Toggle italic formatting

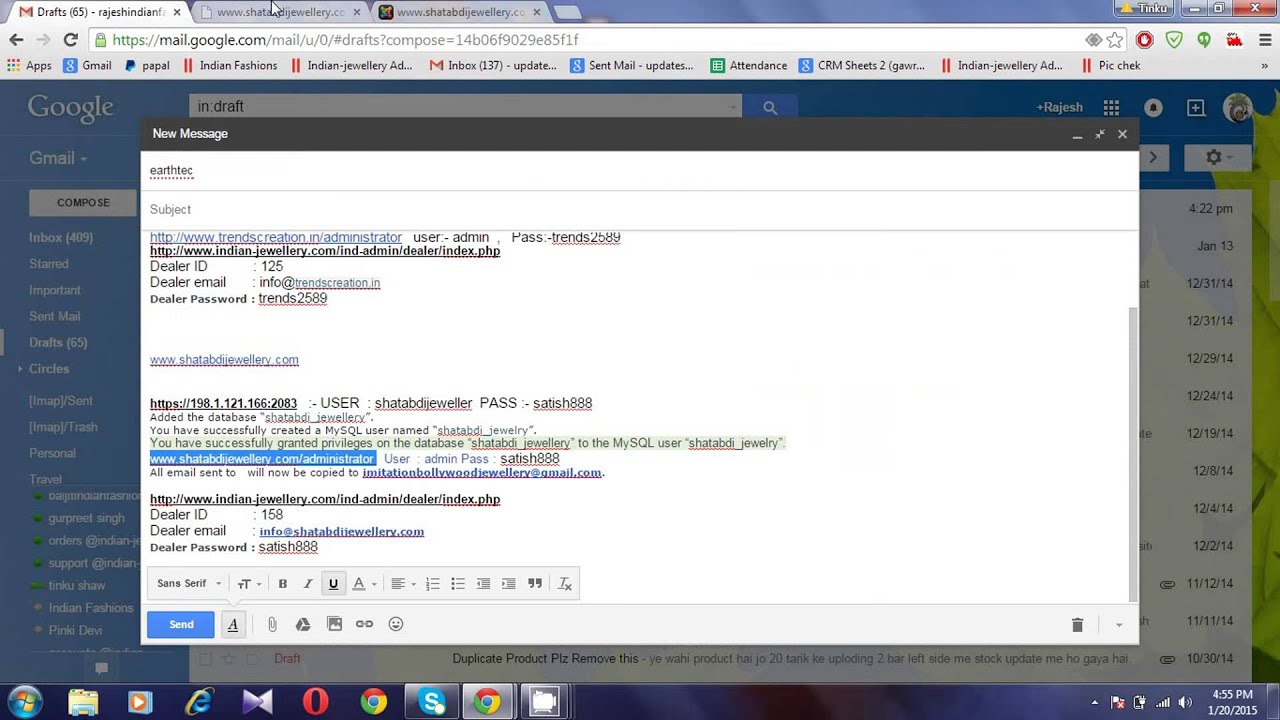click(x=308, y=584)
